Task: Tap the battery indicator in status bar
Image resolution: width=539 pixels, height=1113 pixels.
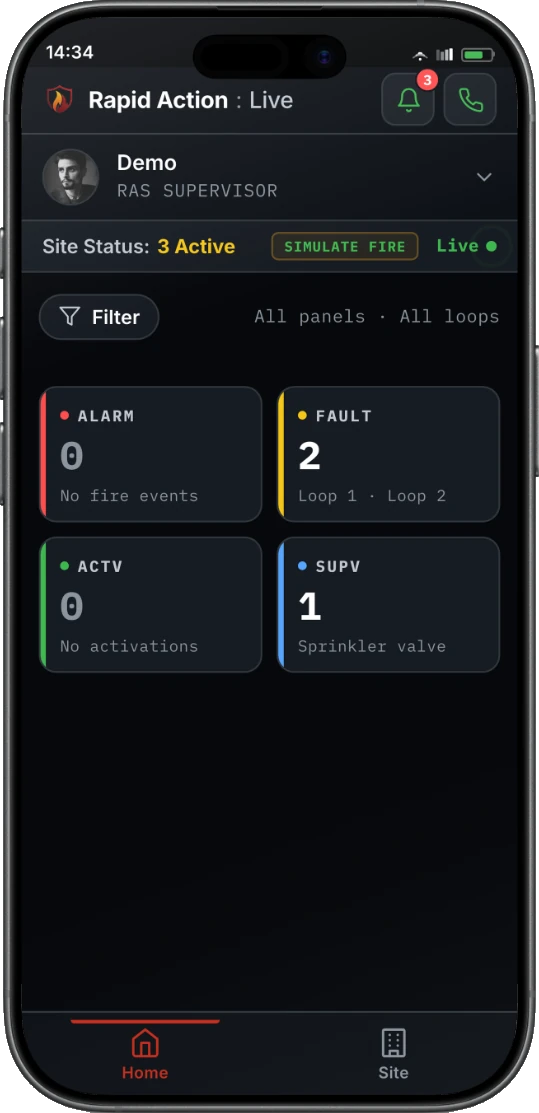Action: [x=477, y=55]
